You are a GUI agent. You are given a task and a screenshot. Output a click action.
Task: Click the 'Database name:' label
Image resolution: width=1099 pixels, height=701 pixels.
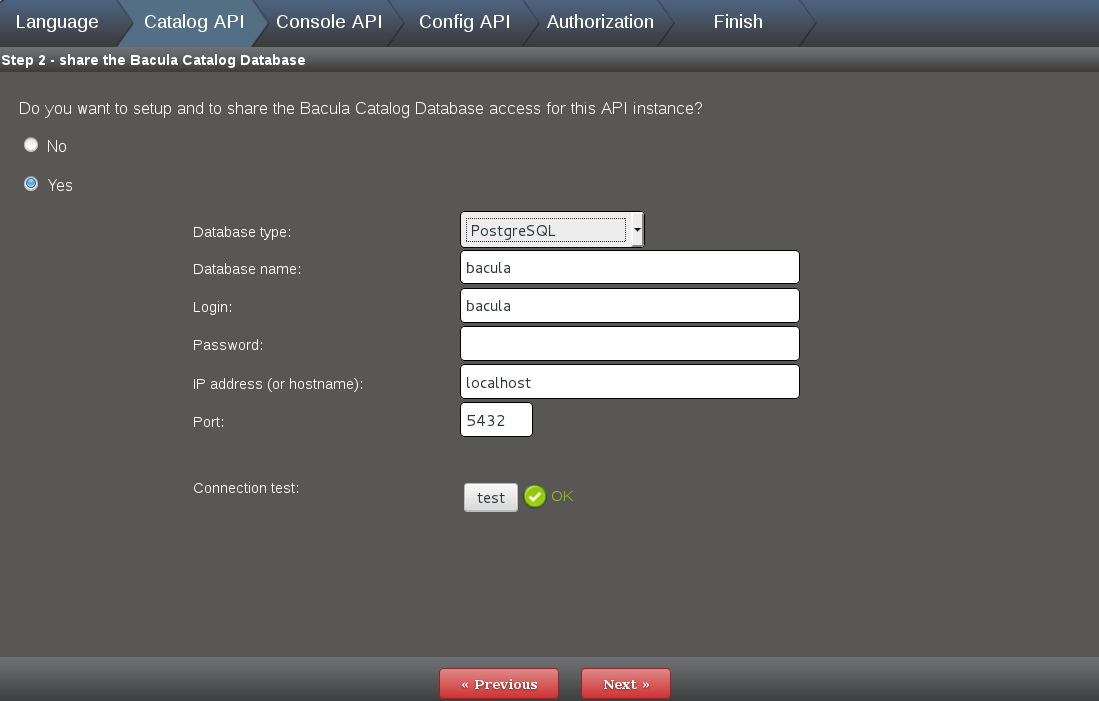pos(247,269)
